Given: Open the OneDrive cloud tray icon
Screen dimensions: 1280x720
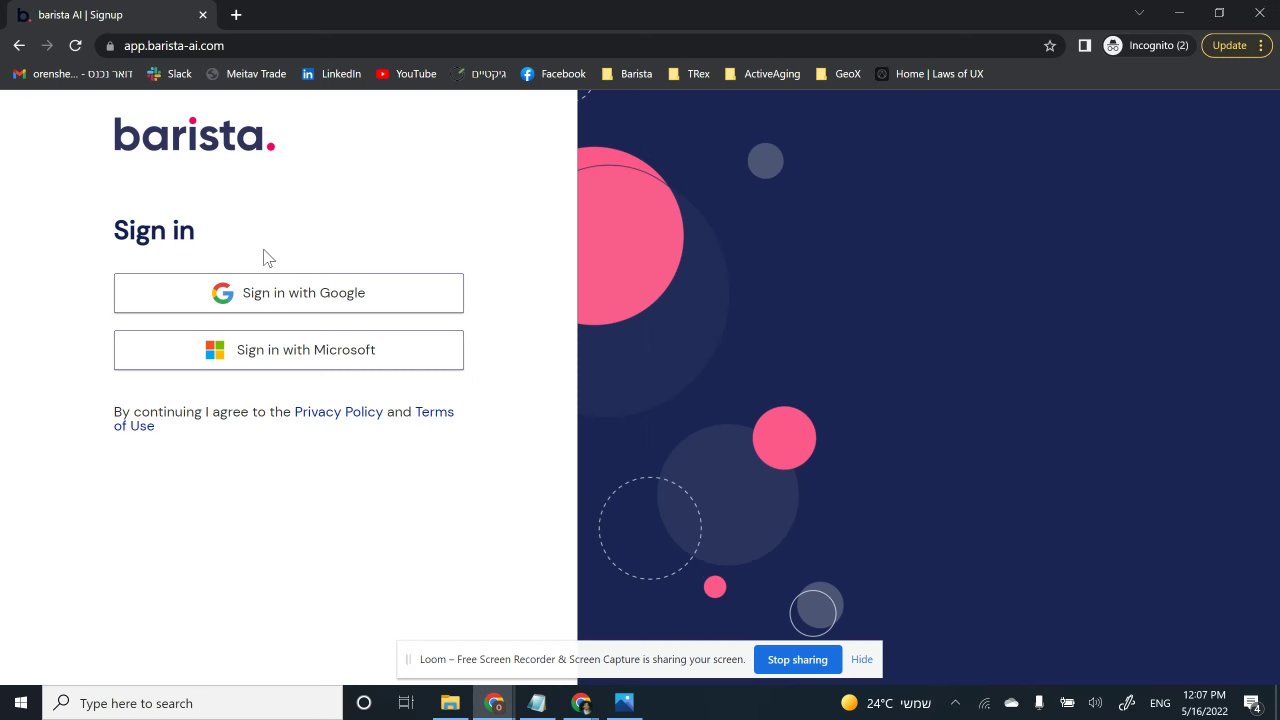Looking at the screenshot, I should pos(1011,703).
